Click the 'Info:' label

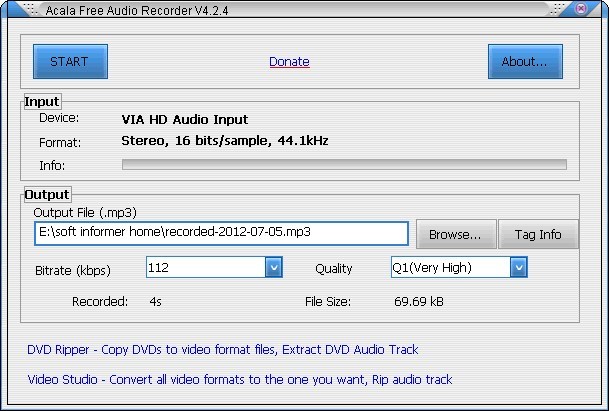coord(52,165)
